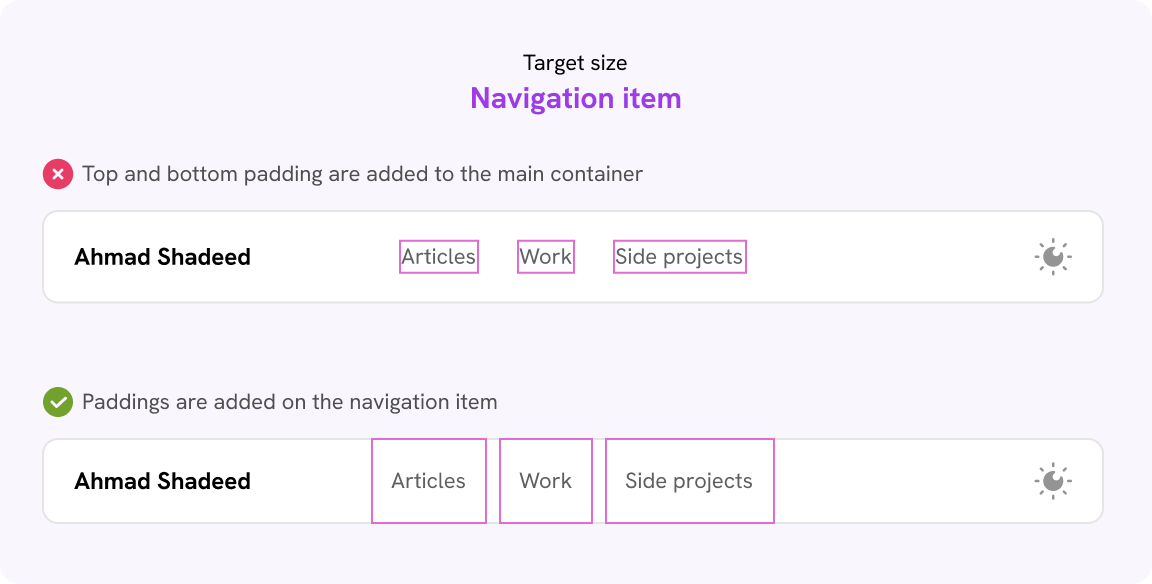
Task: Click the Work item in the bottom navbar
Action: tap(546, 481)
